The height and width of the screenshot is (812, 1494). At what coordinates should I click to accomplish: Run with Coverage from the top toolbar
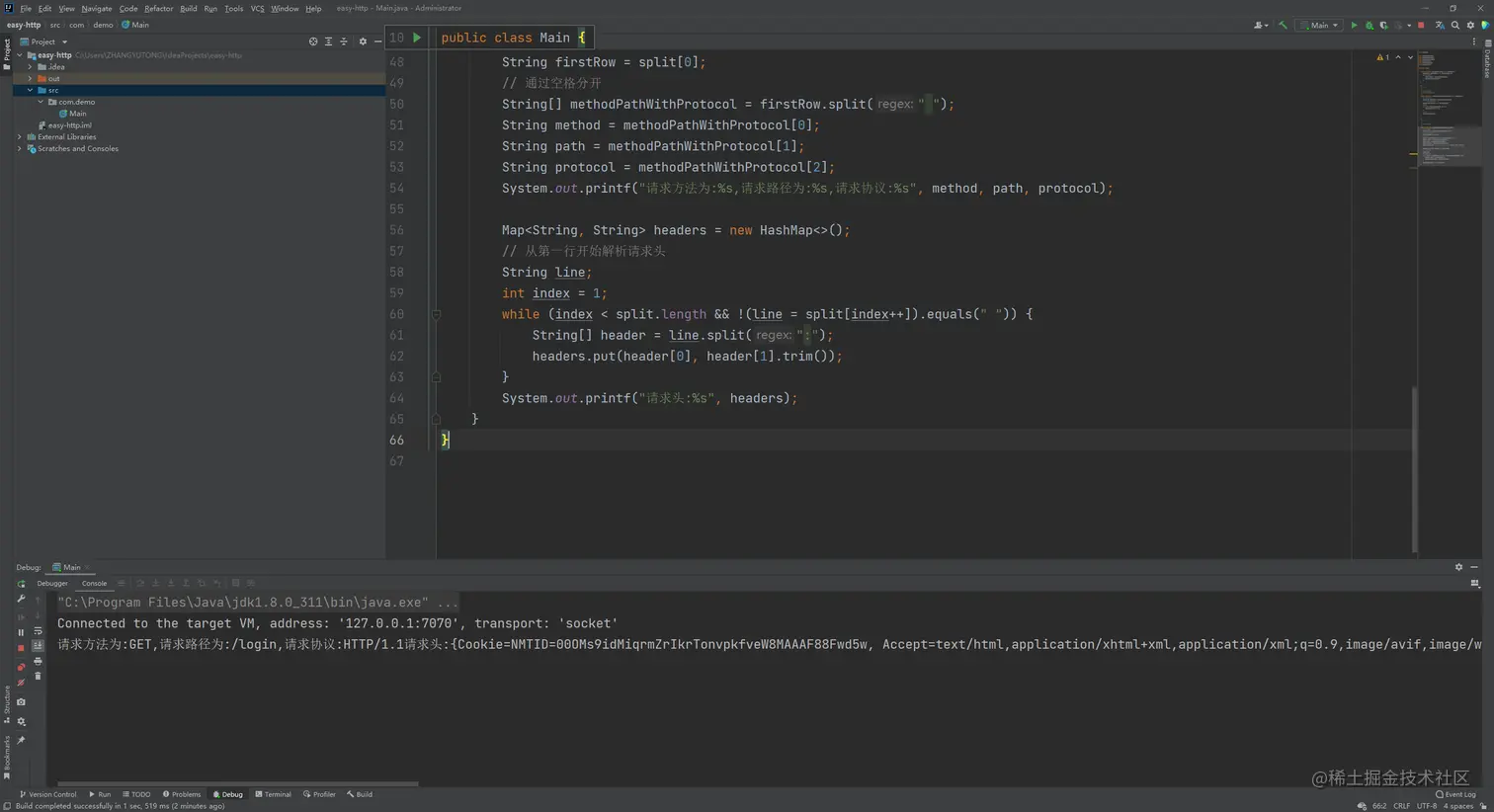(x=1383, y=26)
